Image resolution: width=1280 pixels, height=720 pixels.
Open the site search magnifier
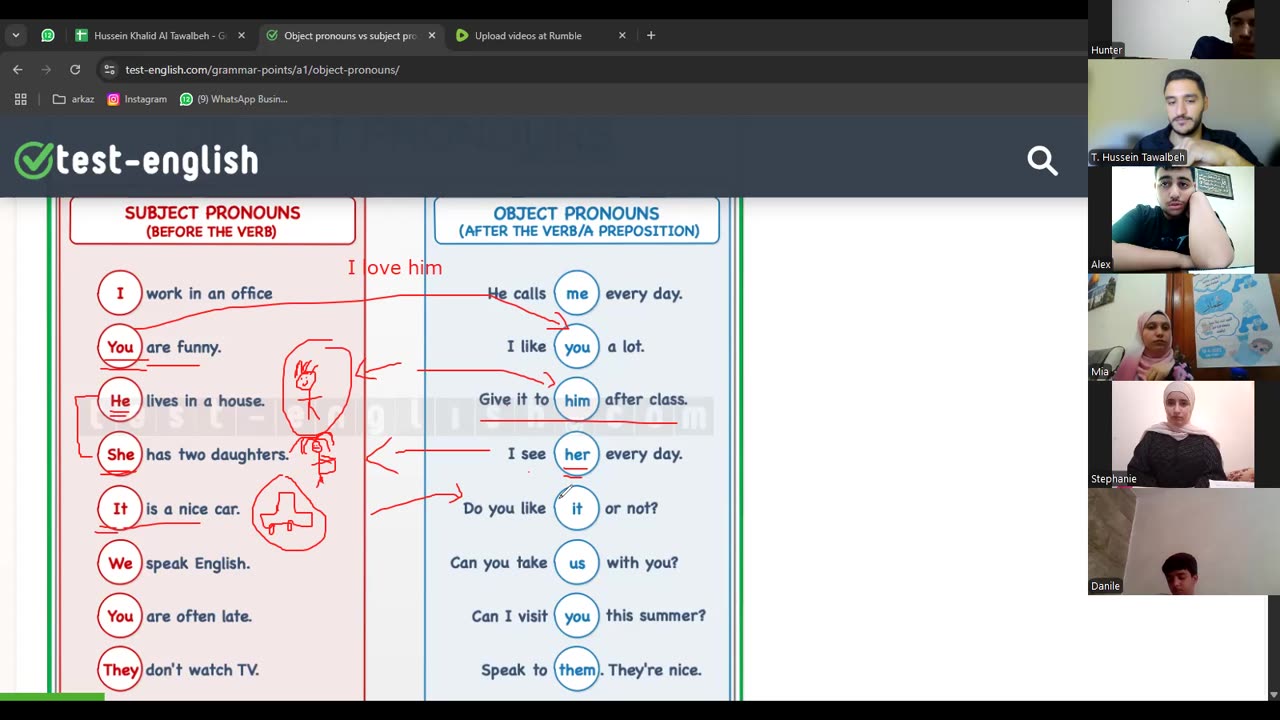coord(1042,160)
